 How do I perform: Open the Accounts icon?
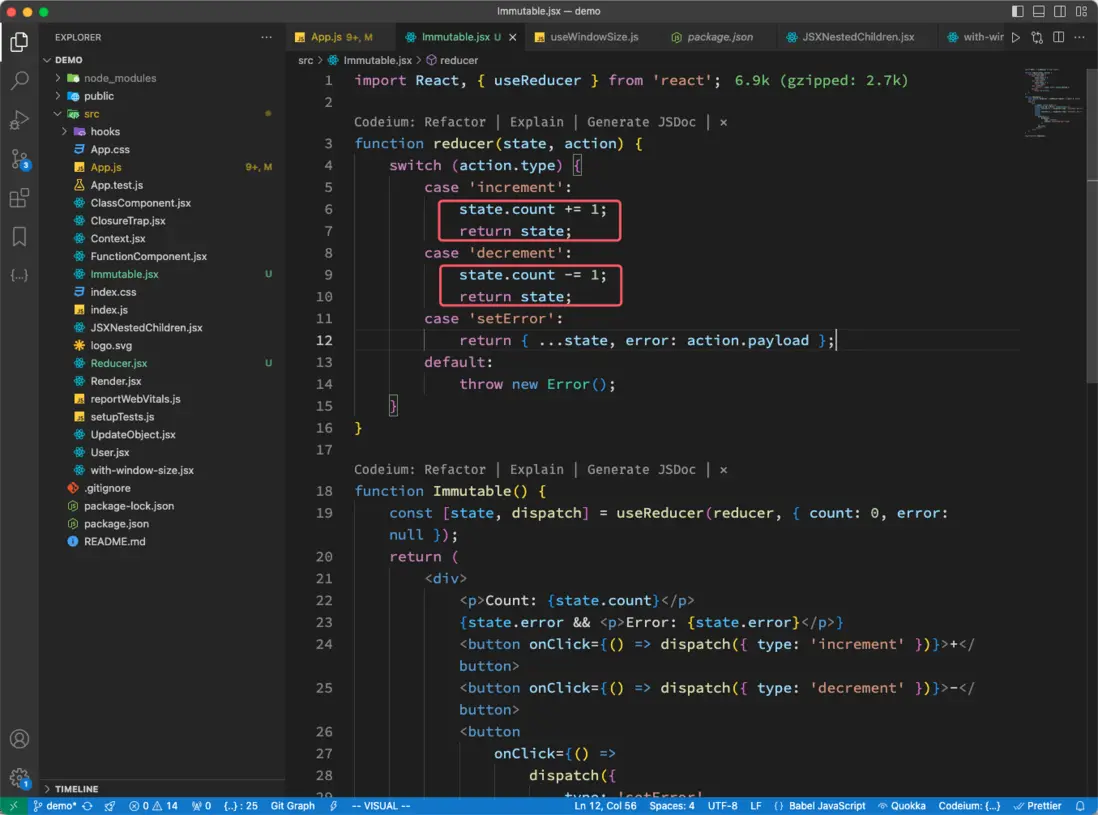click(x=19, y=740)
